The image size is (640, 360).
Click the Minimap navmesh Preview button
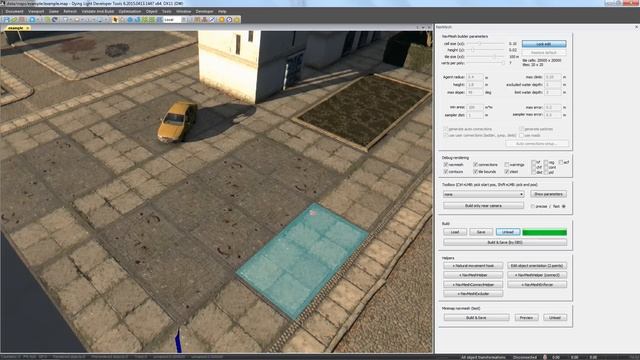(526, 317)
